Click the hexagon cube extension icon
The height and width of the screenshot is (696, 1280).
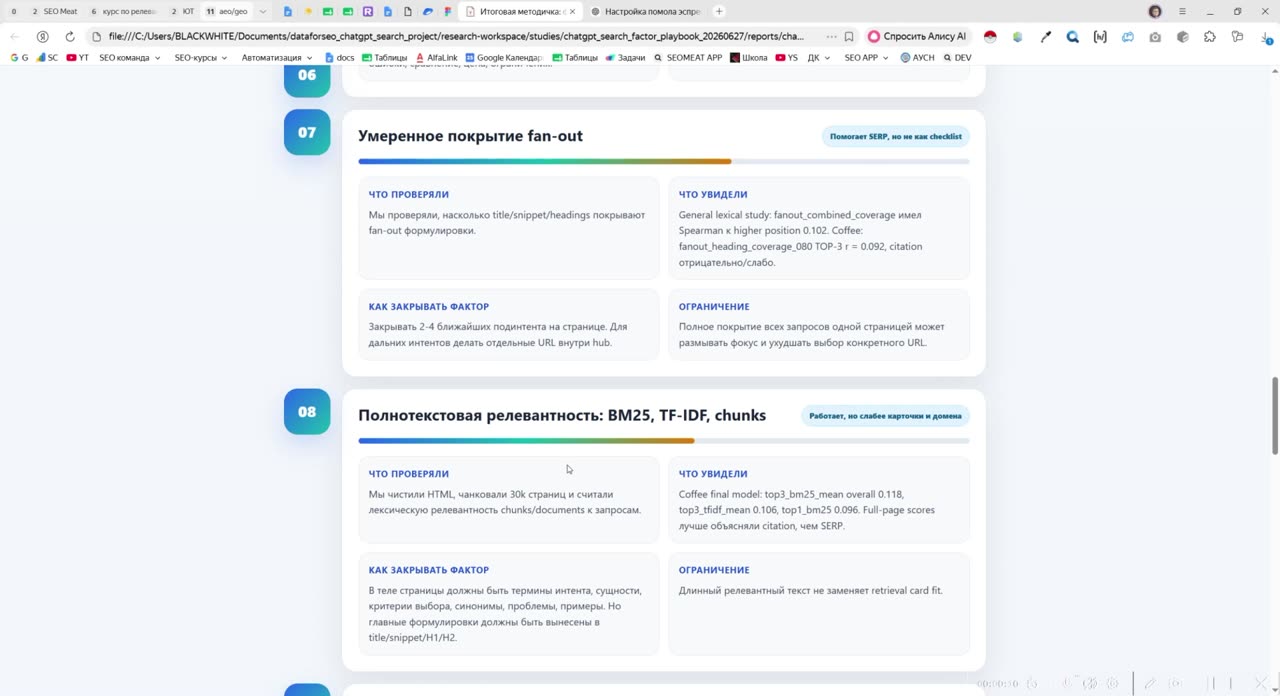[1018, 37]
